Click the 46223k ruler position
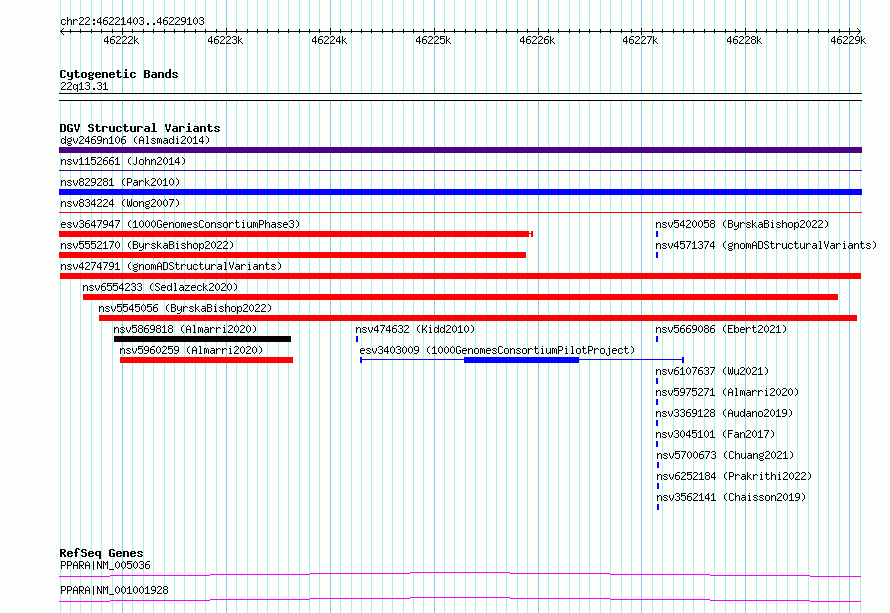This screenshot has width=890, height=613. point(225,40)
